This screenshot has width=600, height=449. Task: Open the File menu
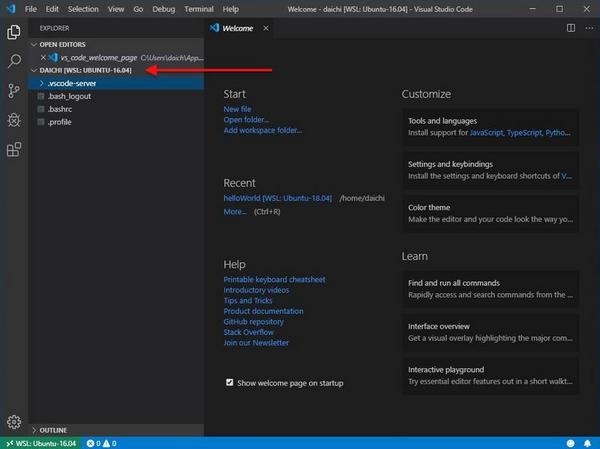[x=31, y=9]
